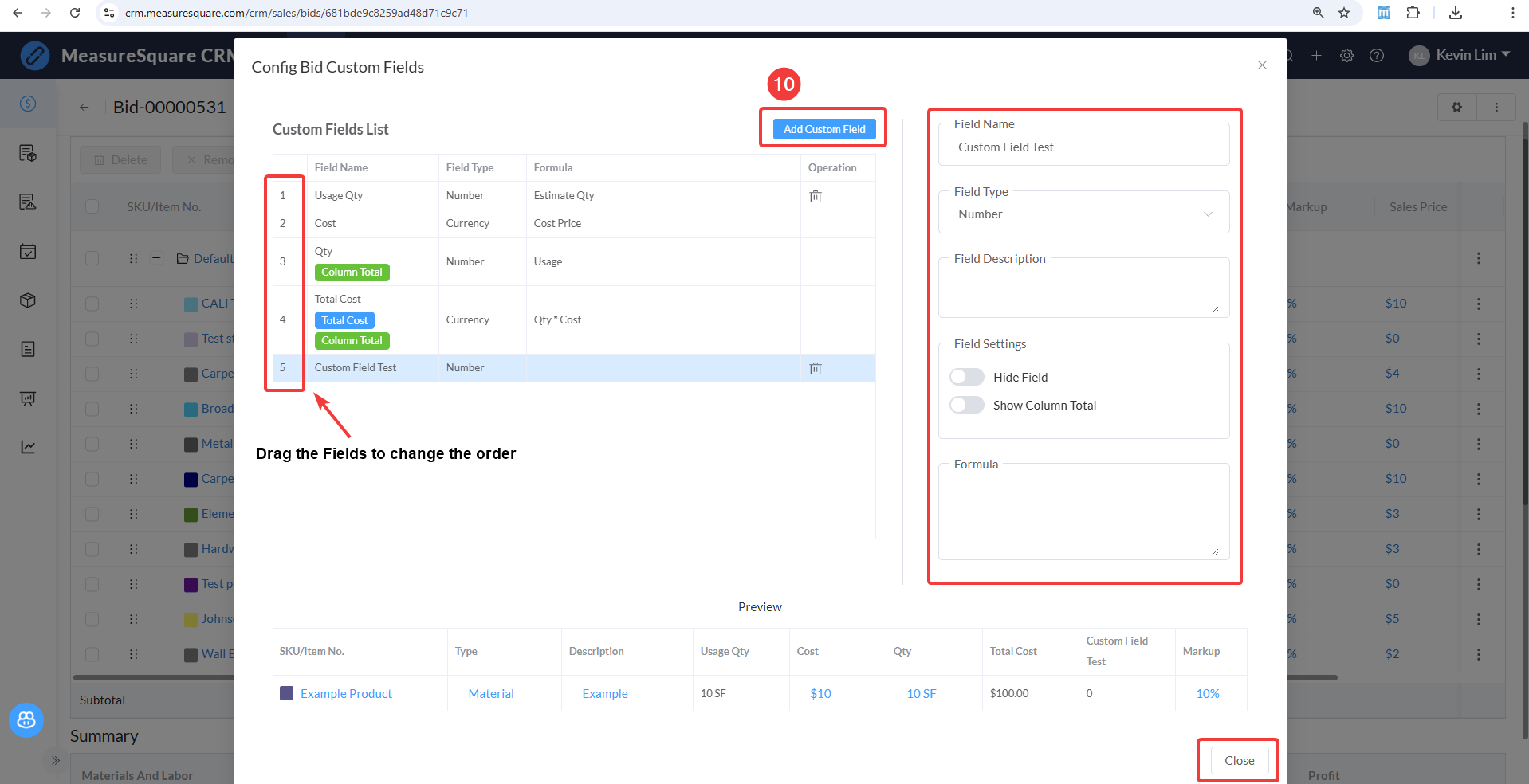The width and height of the screenshot is (1529, 784).
Task: Click the Example description link
Action: (605, 694)
